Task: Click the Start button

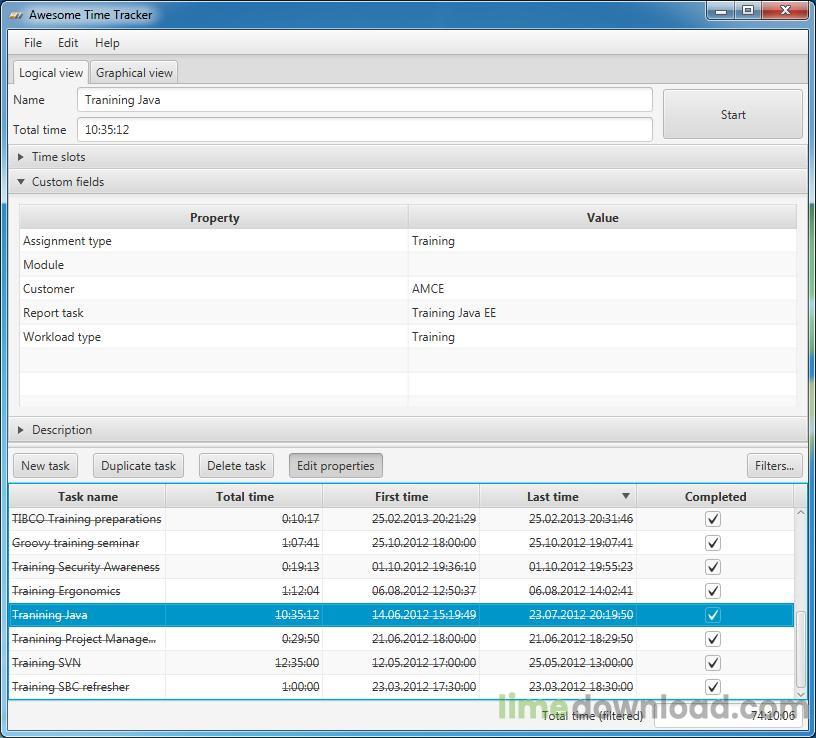Action: pyautogui.click(x=733, y=114)
